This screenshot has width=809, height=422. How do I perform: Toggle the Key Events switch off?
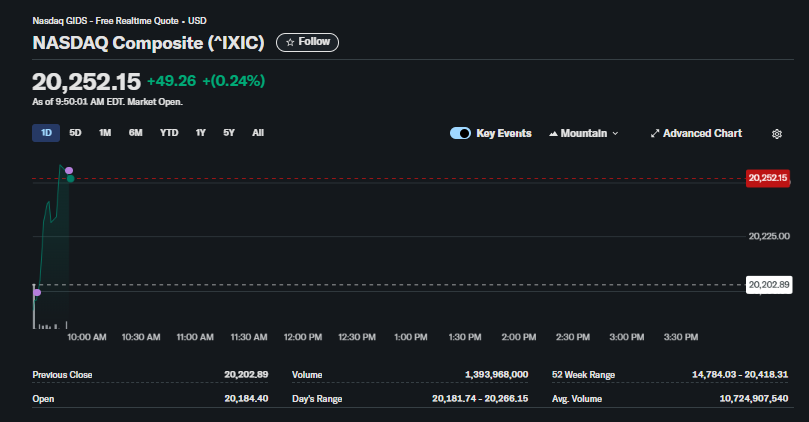(x=460, y=133)
